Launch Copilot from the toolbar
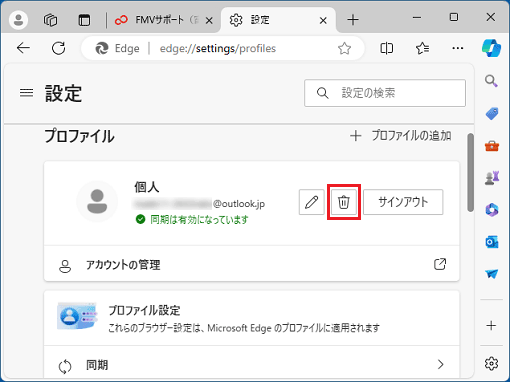The width and height of the screenshot is (510, 382). (x=491, y=48)
